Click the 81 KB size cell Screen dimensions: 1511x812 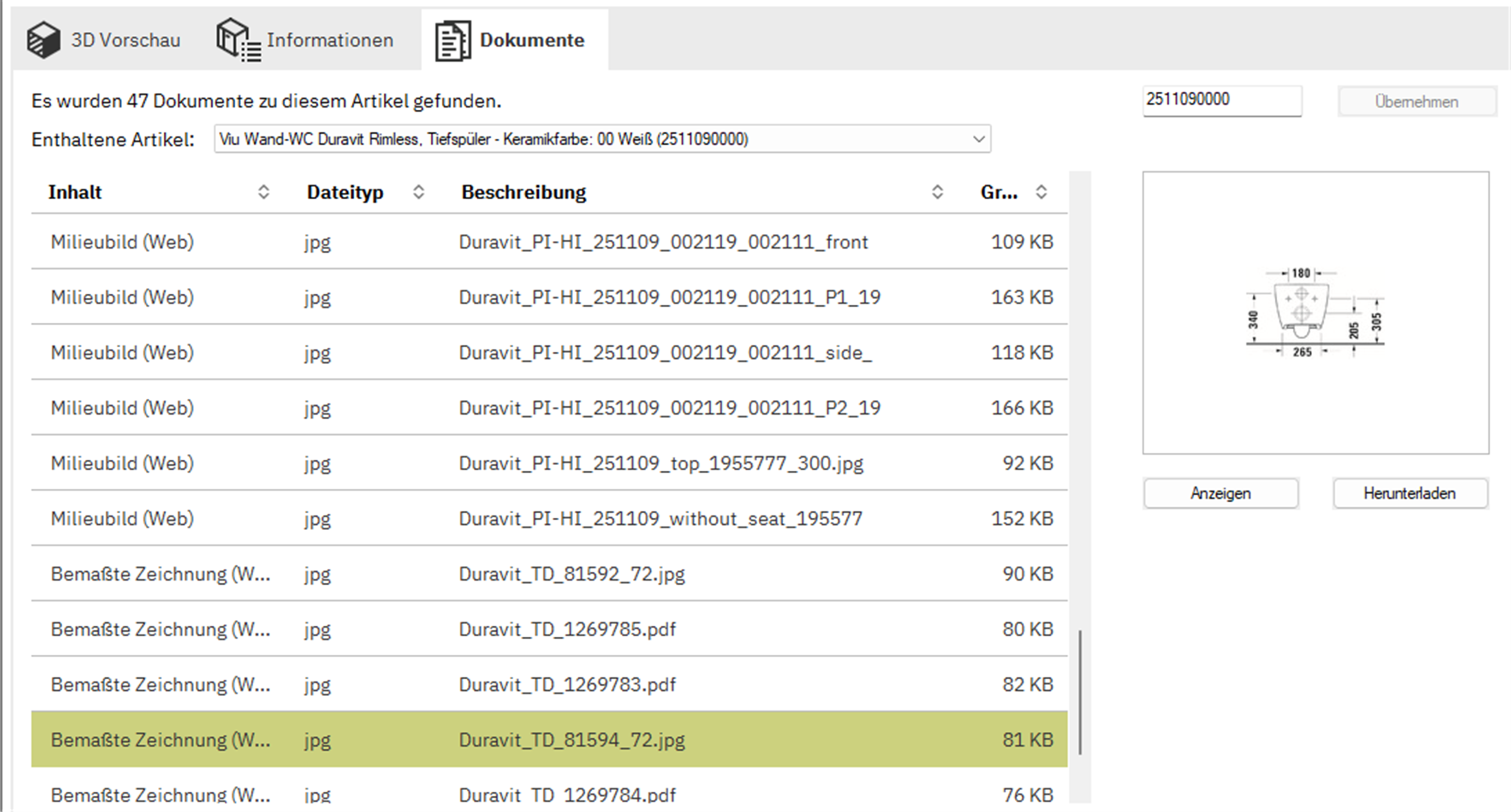pyautogui.click(x=1028, y=739)
